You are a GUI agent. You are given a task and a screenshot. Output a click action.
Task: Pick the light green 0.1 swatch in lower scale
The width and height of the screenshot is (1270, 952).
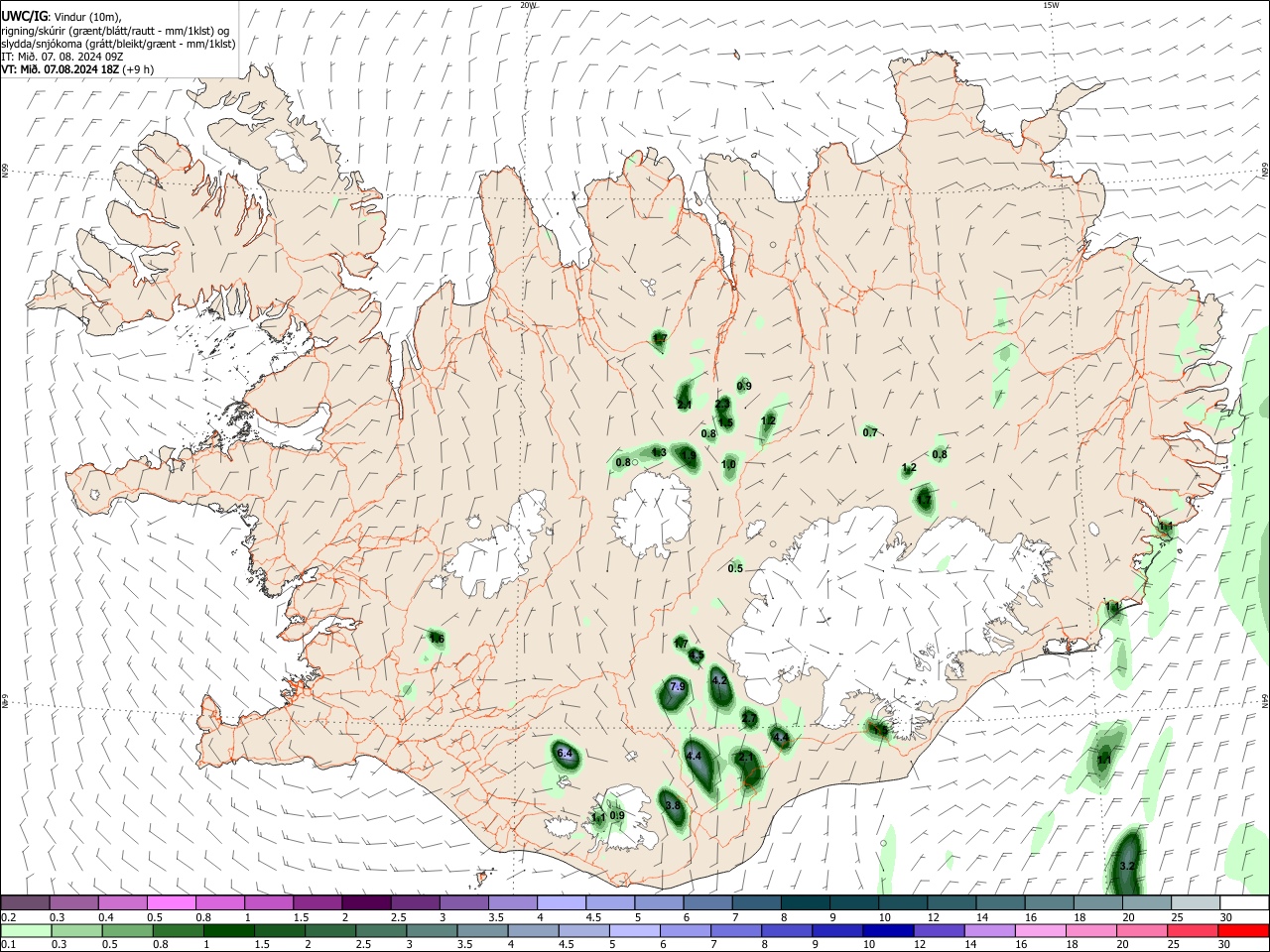(25, 931)
